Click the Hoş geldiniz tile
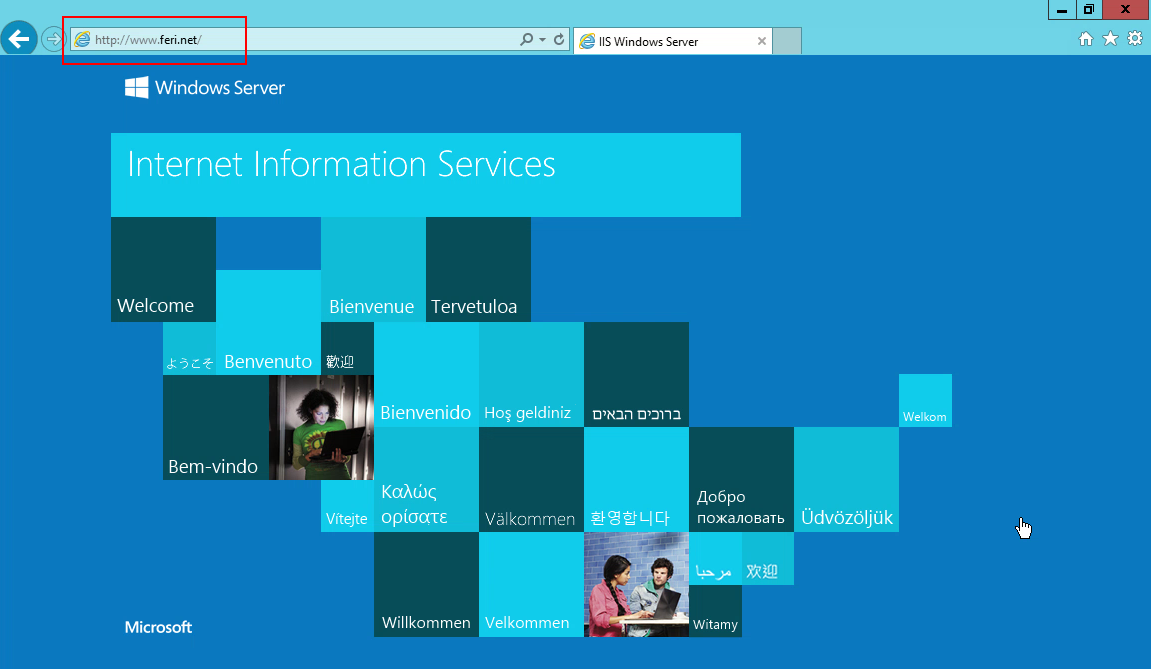This screenshot has height=669, width=1151. pos(531,375)
